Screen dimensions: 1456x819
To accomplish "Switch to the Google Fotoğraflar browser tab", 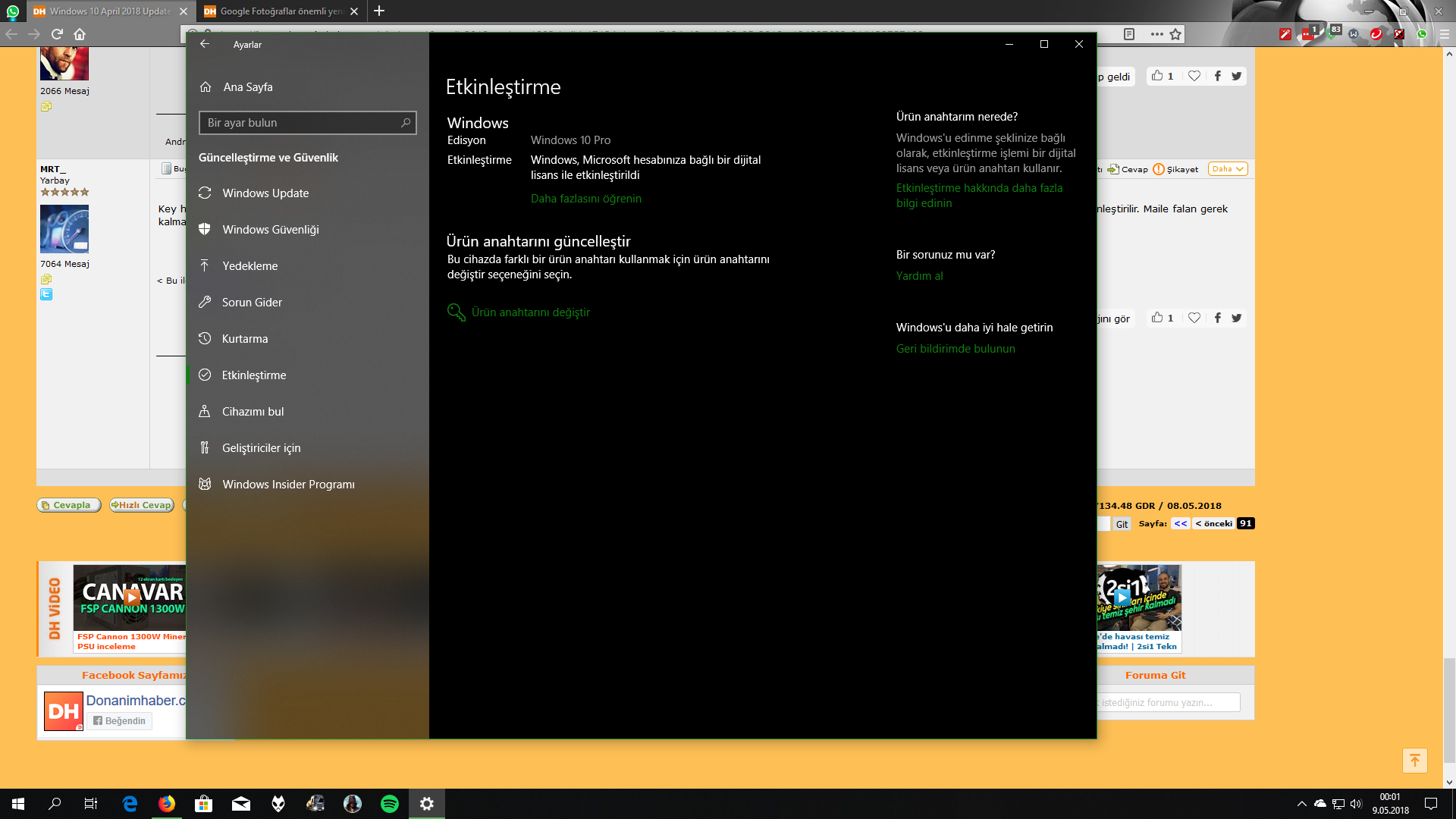I will point(281,11).
